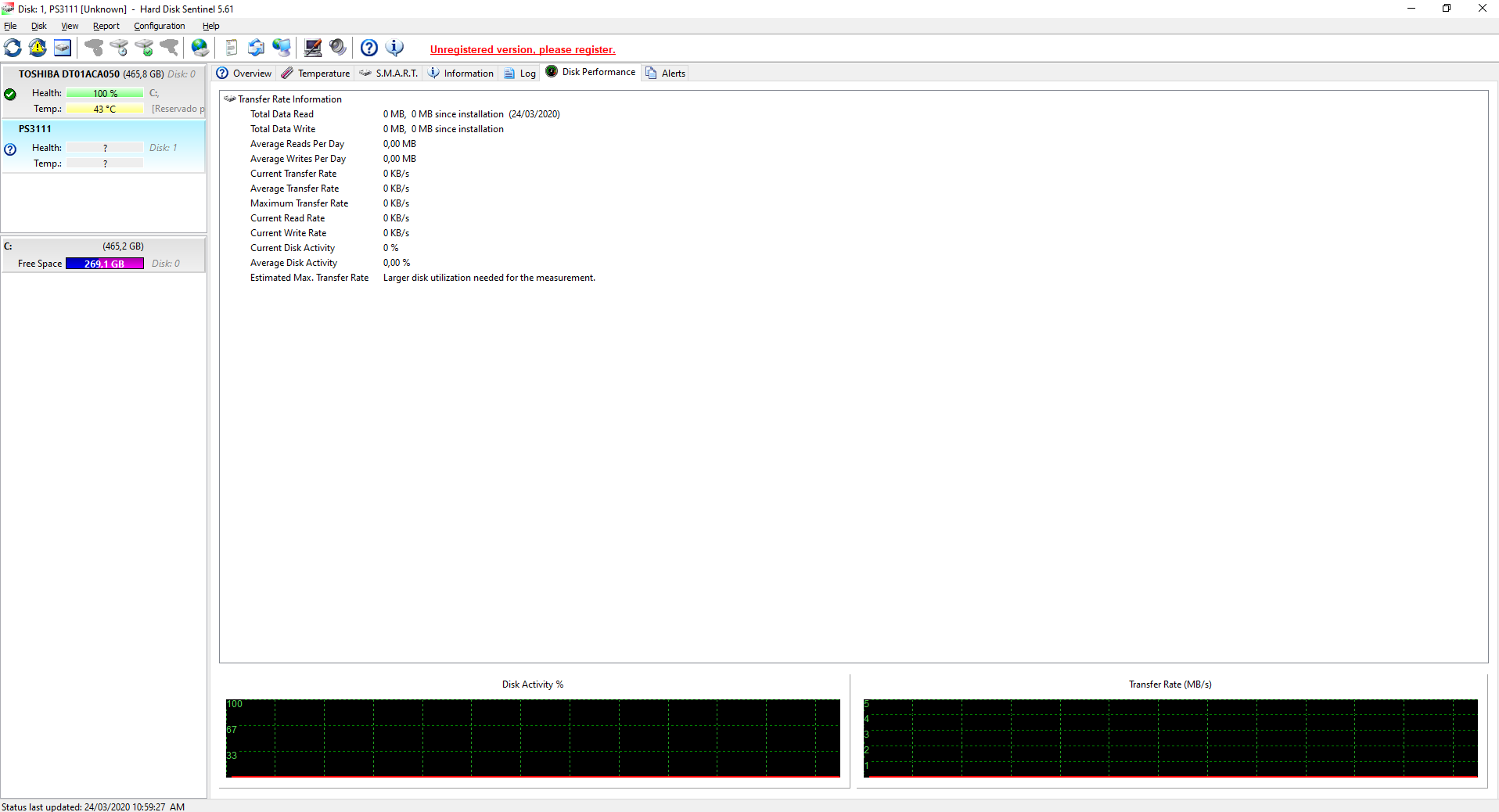1499x812 pixels.
Task: Click the Disk Activity % graph
Action: 533,738
